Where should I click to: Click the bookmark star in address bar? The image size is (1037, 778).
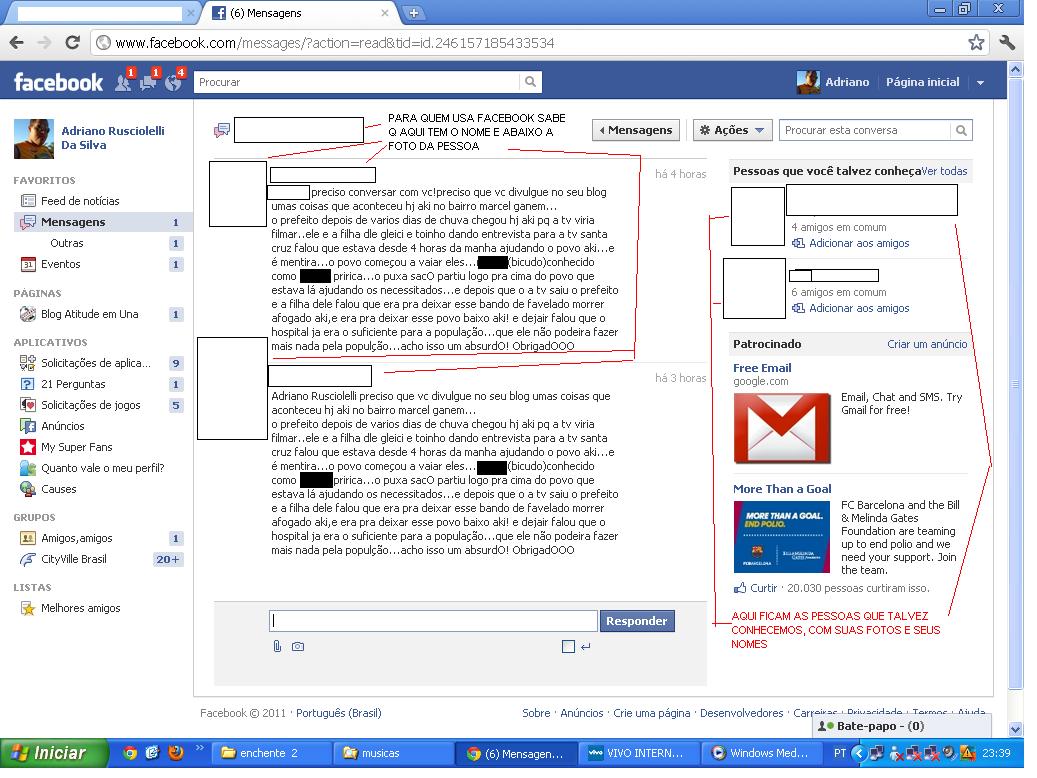976,43
